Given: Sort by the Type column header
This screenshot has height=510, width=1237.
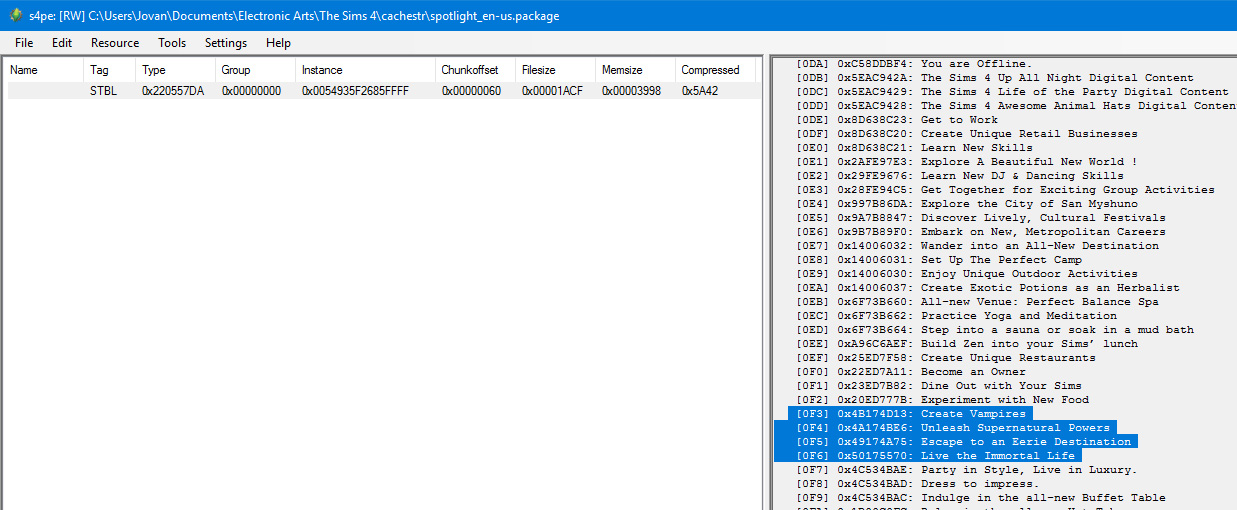Looking at the screenshot, I should click(x=176, y=70).
